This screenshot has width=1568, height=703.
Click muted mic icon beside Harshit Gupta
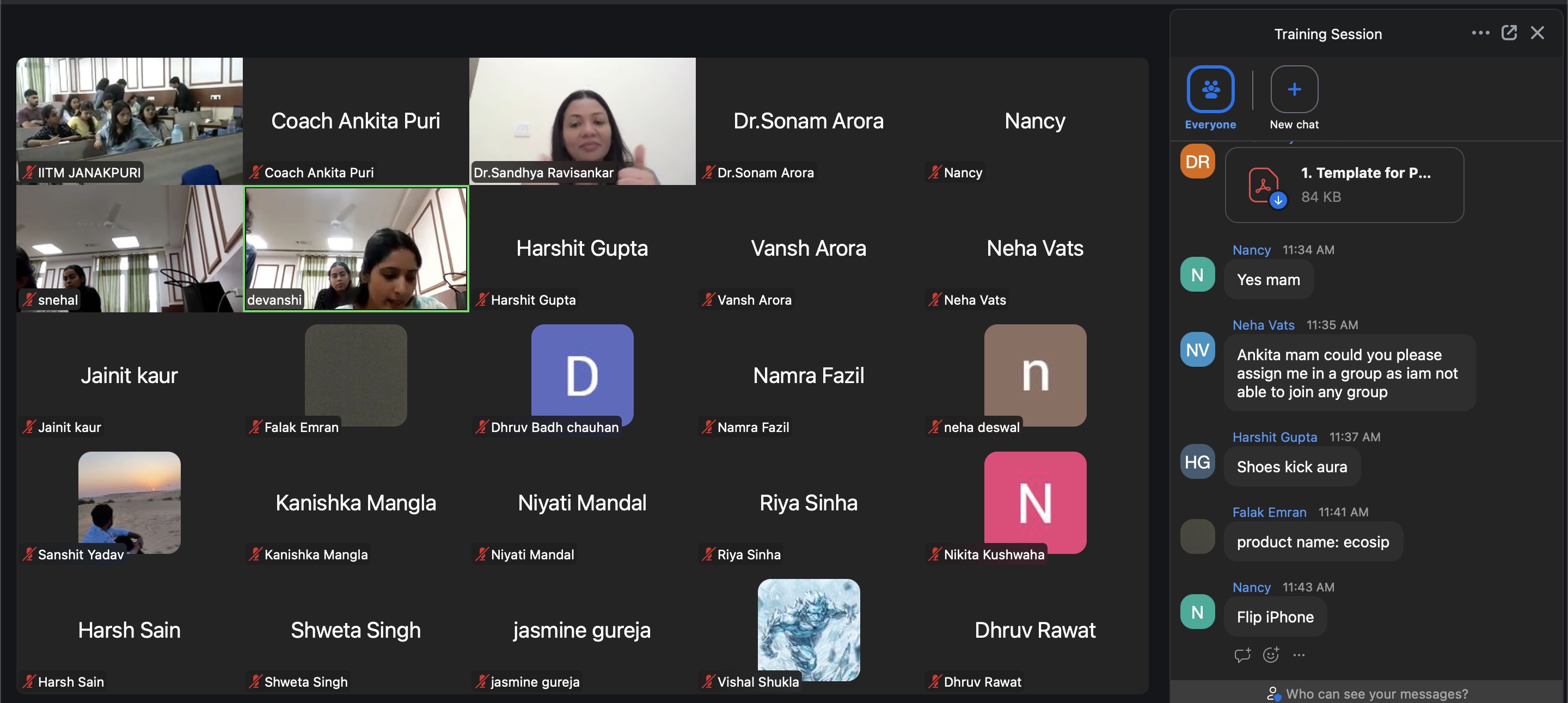481,299
